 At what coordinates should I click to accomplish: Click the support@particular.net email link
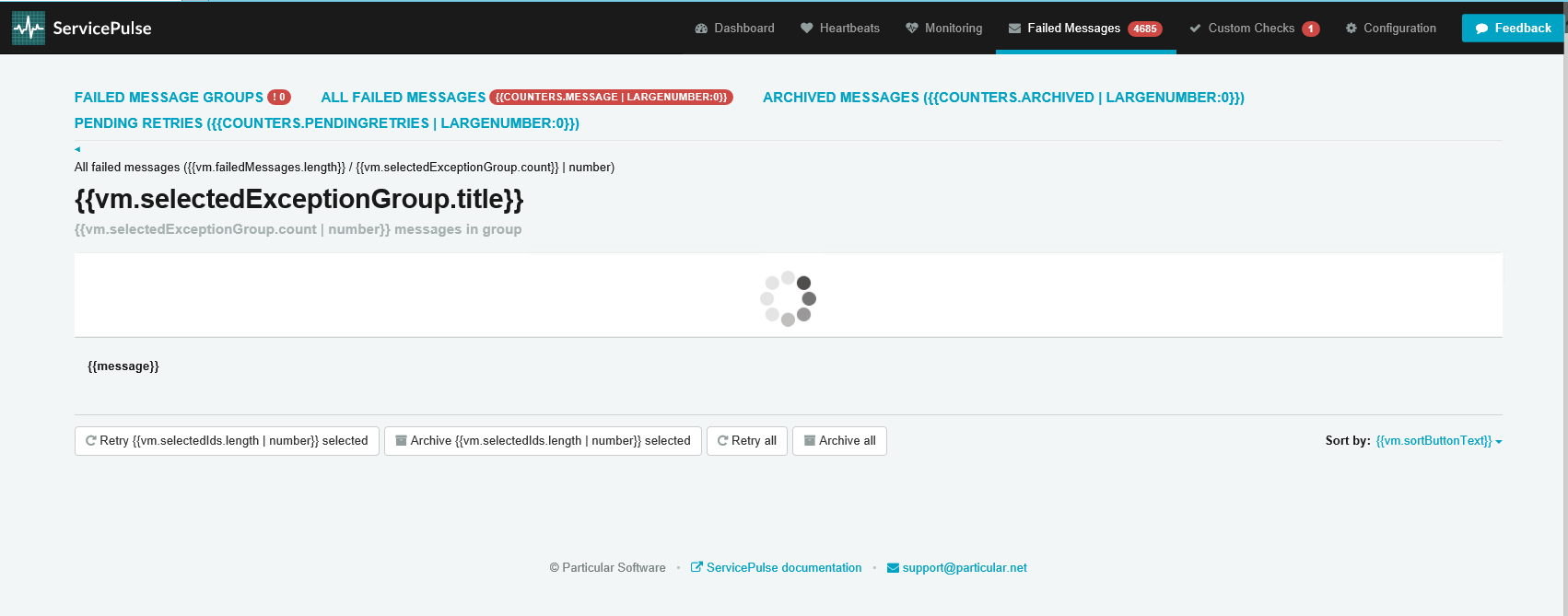[x=957, y=567]
